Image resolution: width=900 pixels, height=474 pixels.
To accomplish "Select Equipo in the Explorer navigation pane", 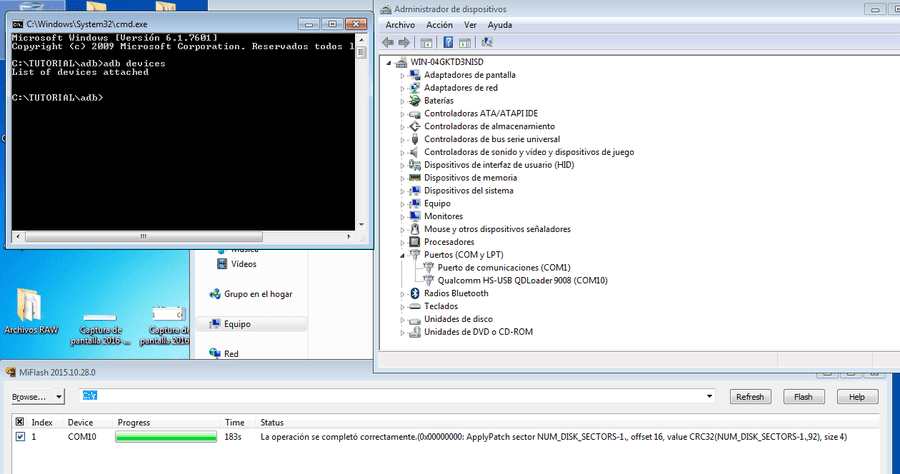I will pos(251,324).
